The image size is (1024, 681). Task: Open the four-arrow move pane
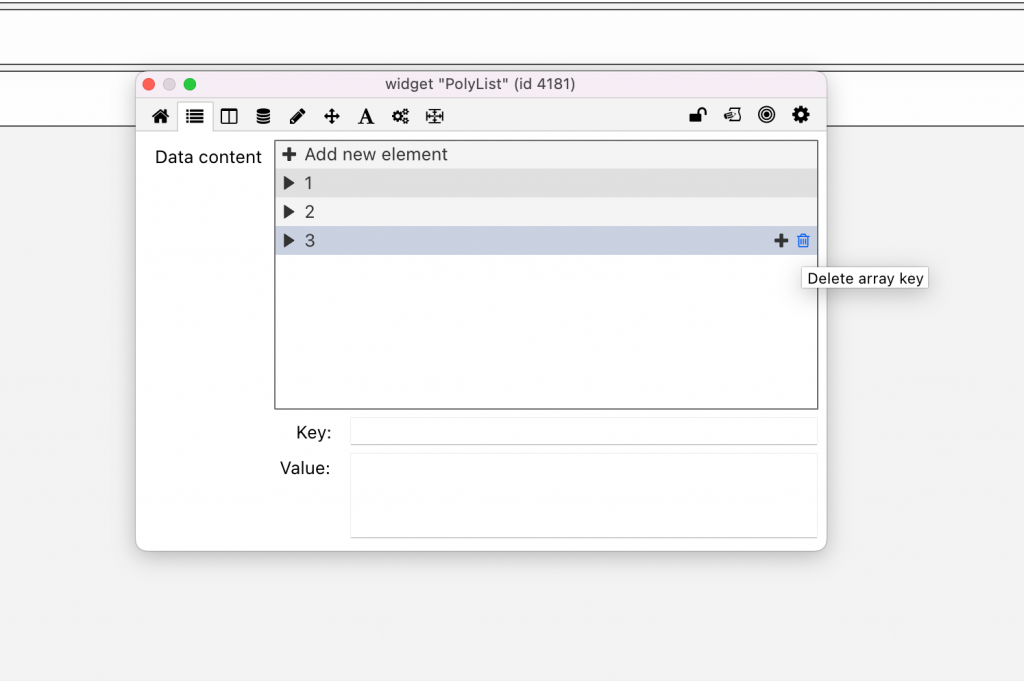point(332,116)
